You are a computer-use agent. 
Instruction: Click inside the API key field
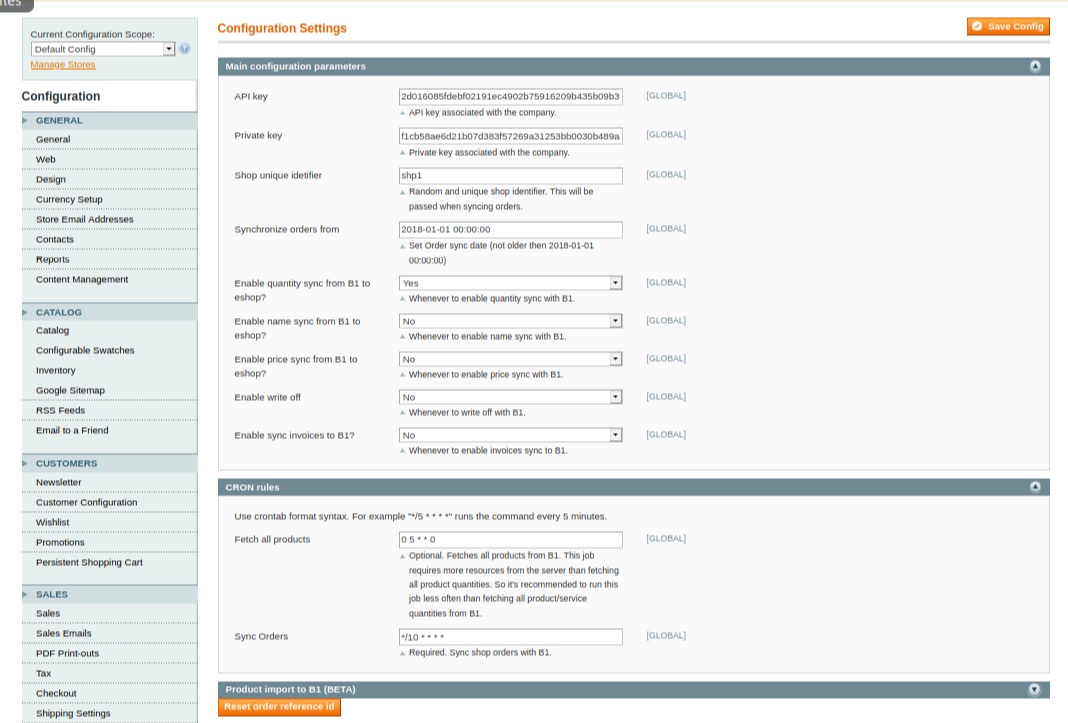(x=511, y=95)
